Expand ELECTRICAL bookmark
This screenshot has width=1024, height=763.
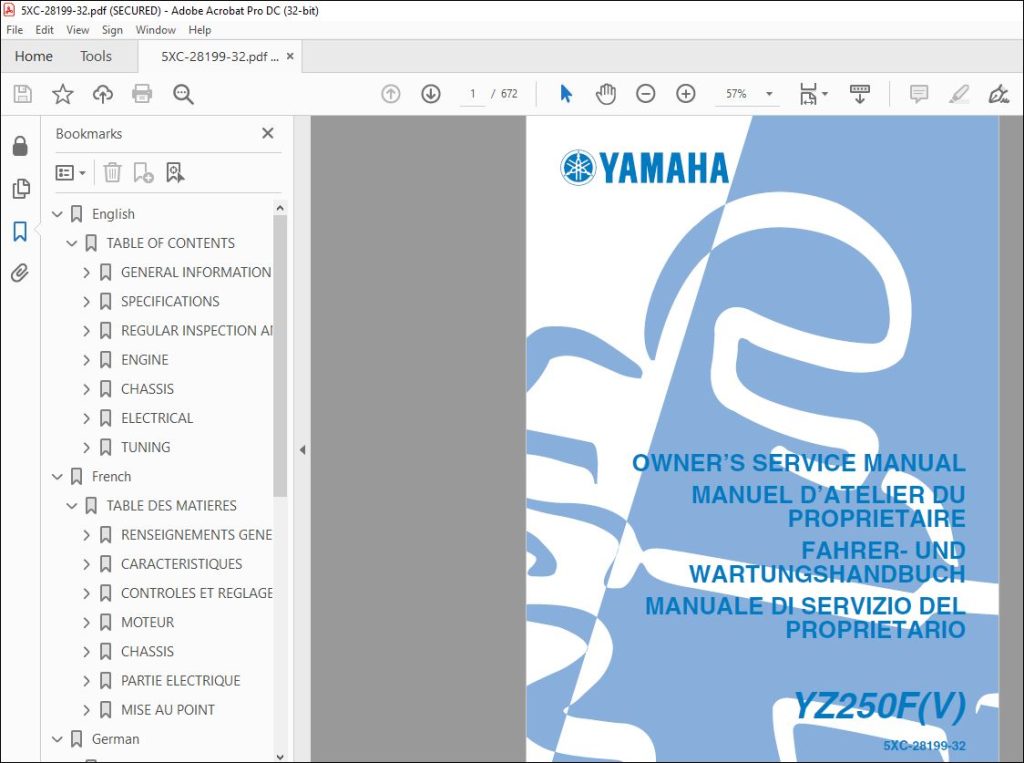(86, 418)
